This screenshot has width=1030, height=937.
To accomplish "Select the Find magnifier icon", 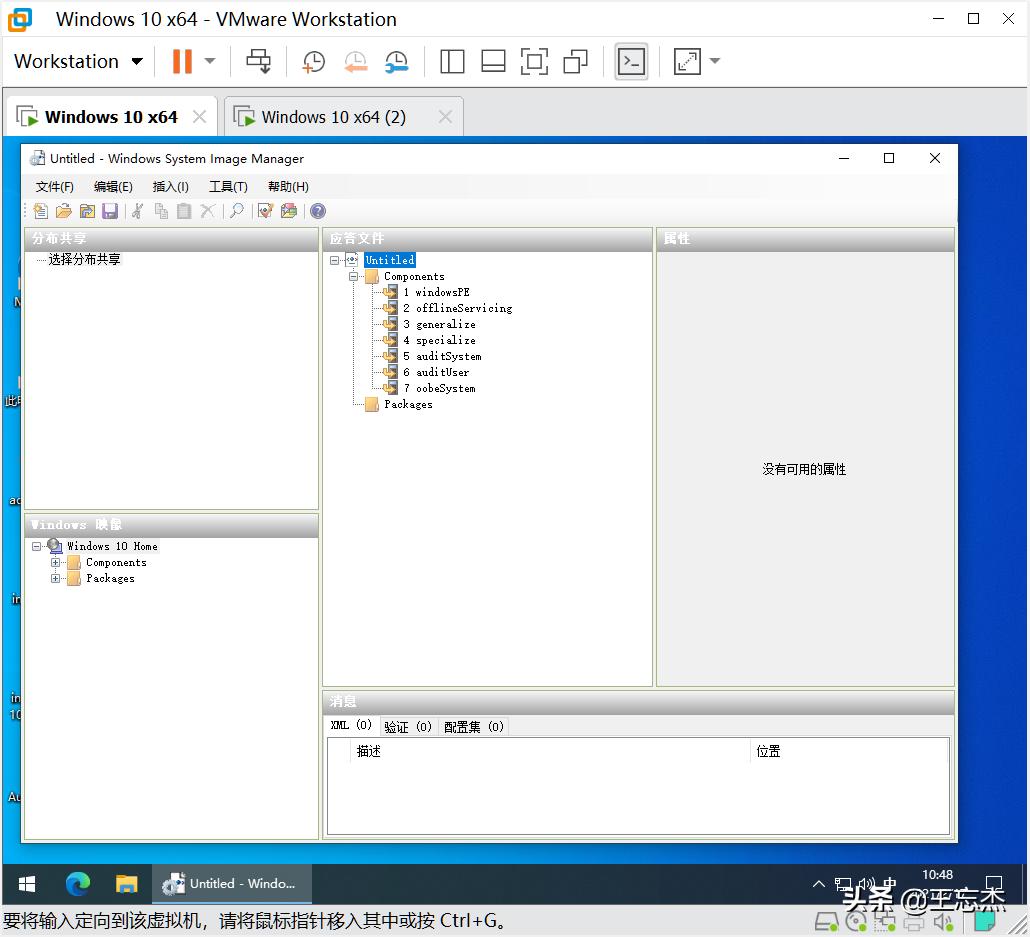I will (x=238, y=210).
